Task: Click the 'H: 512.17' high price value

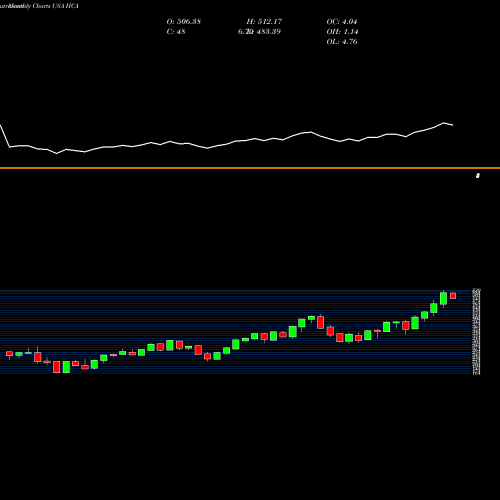Action: (264, 22)
